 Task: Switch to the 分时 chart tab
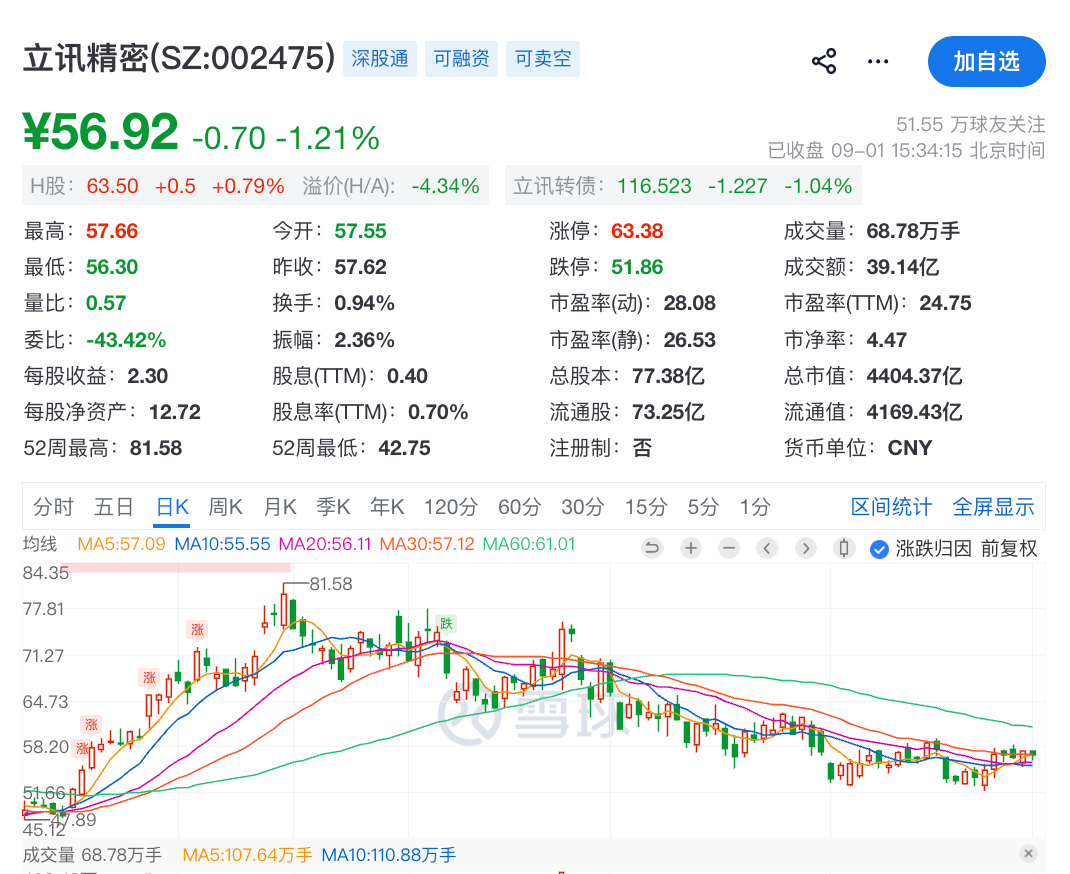53,507
